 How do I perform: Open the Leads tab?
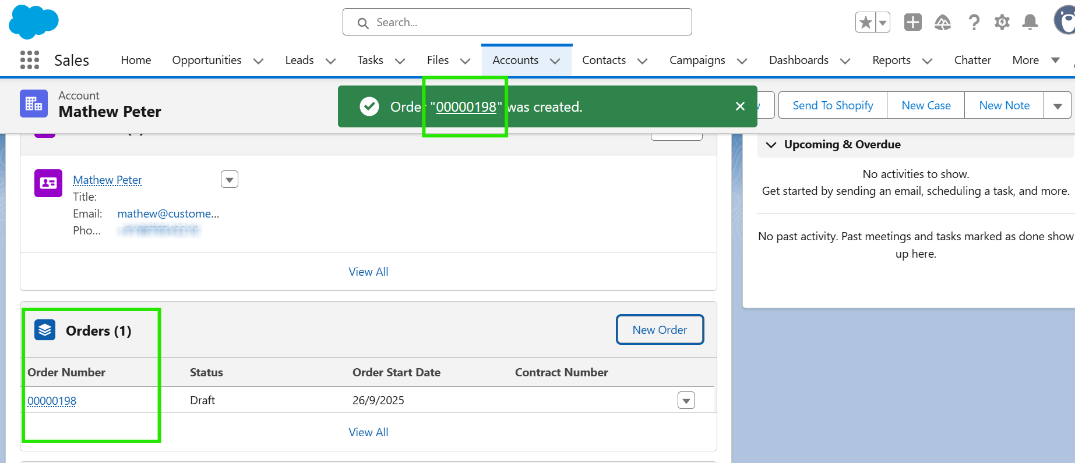pyautogui.click(x=299, y=60)
